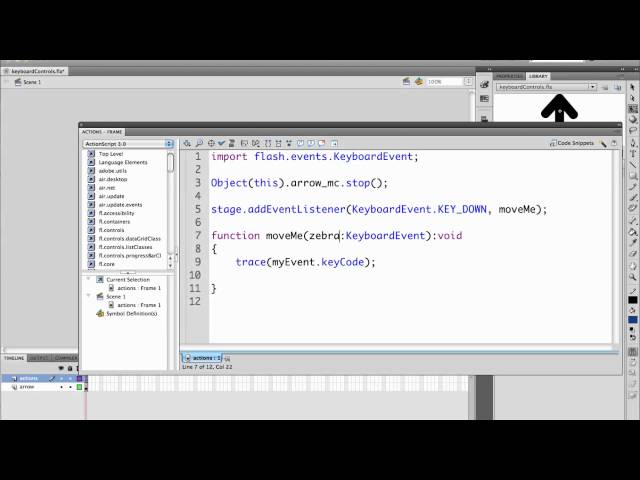
Task: Select the Pen tool
Action: tap(633, 143)
